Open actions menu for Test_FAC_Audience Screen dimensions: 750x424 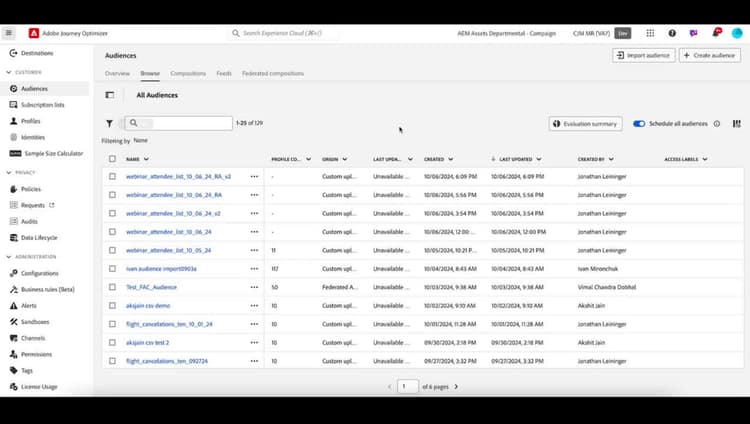click(254, 287)
